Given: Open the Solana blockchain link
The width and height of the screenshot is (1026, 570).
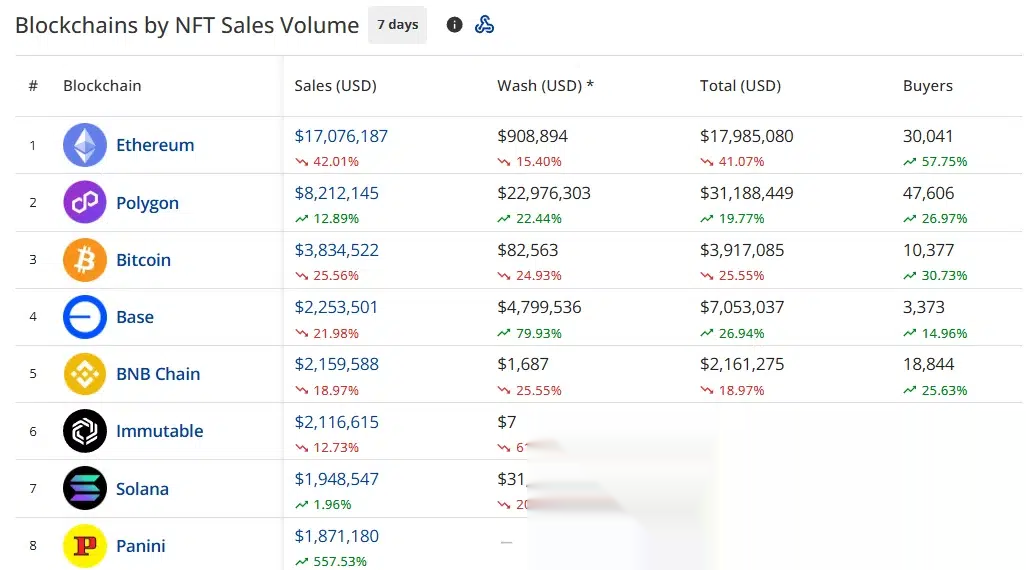Looking at the screenshot, I should tap(142, 489).
